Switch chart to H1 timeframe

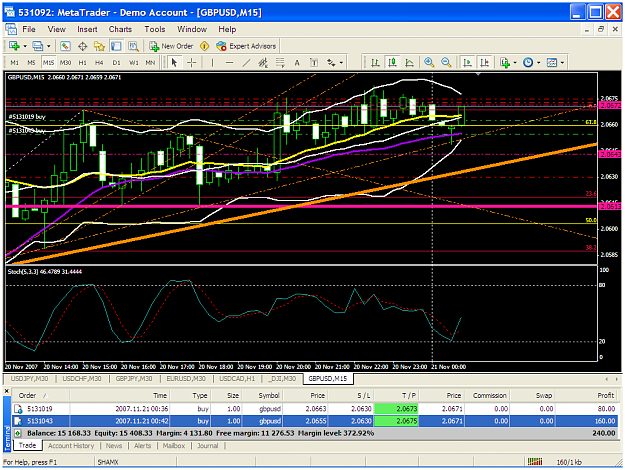(83, 63)
